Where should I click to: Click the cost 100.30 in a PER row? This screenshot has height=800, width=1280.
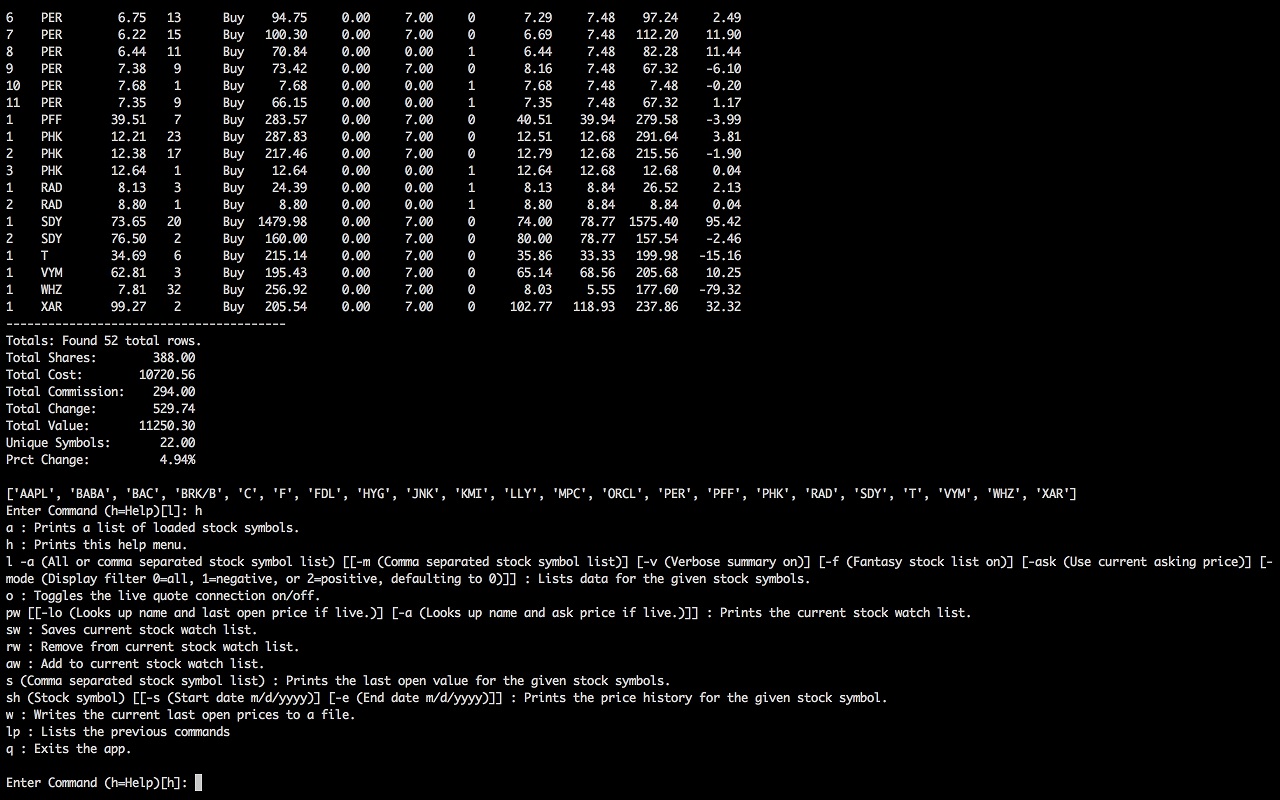(x=286, y=35)
